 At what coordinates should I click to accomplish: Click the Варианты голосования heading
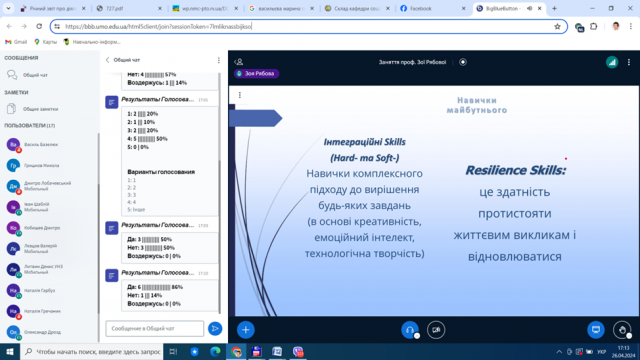coord(161,172)
